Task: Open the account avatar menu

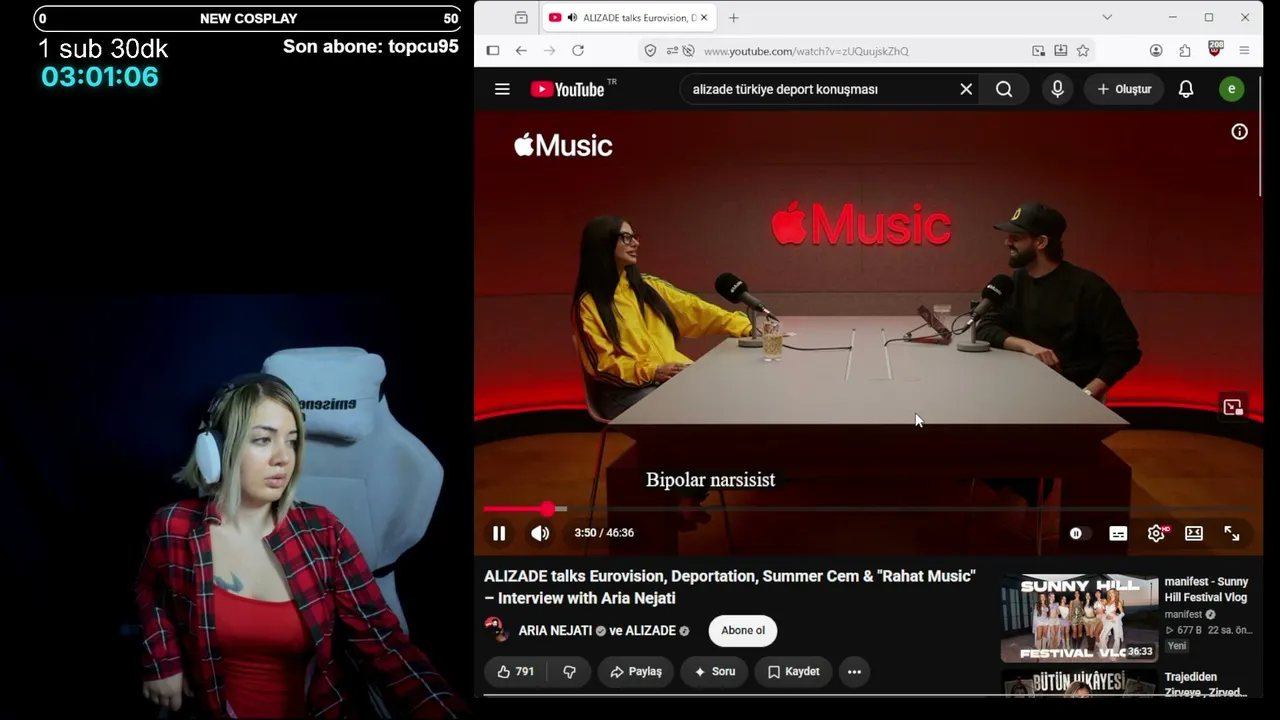Action: point(1231,89)
